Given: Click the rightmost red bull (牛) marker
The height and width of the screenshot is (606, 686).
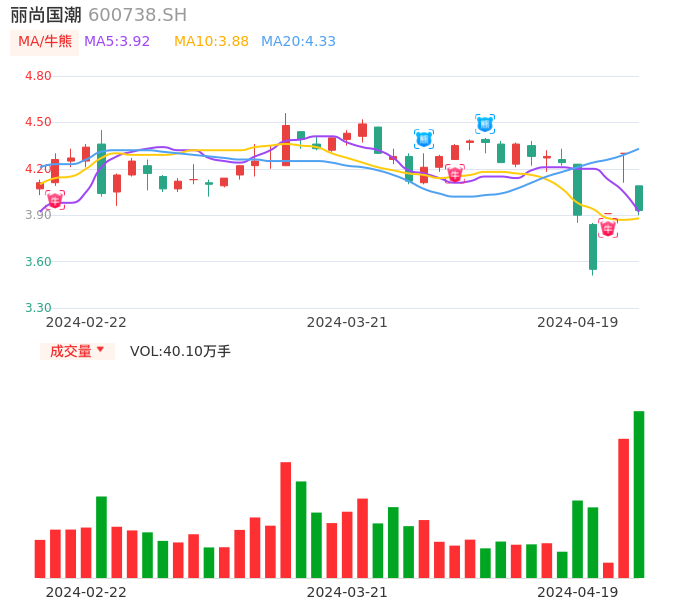Looking at the screenshot, I should click(608, 228).
